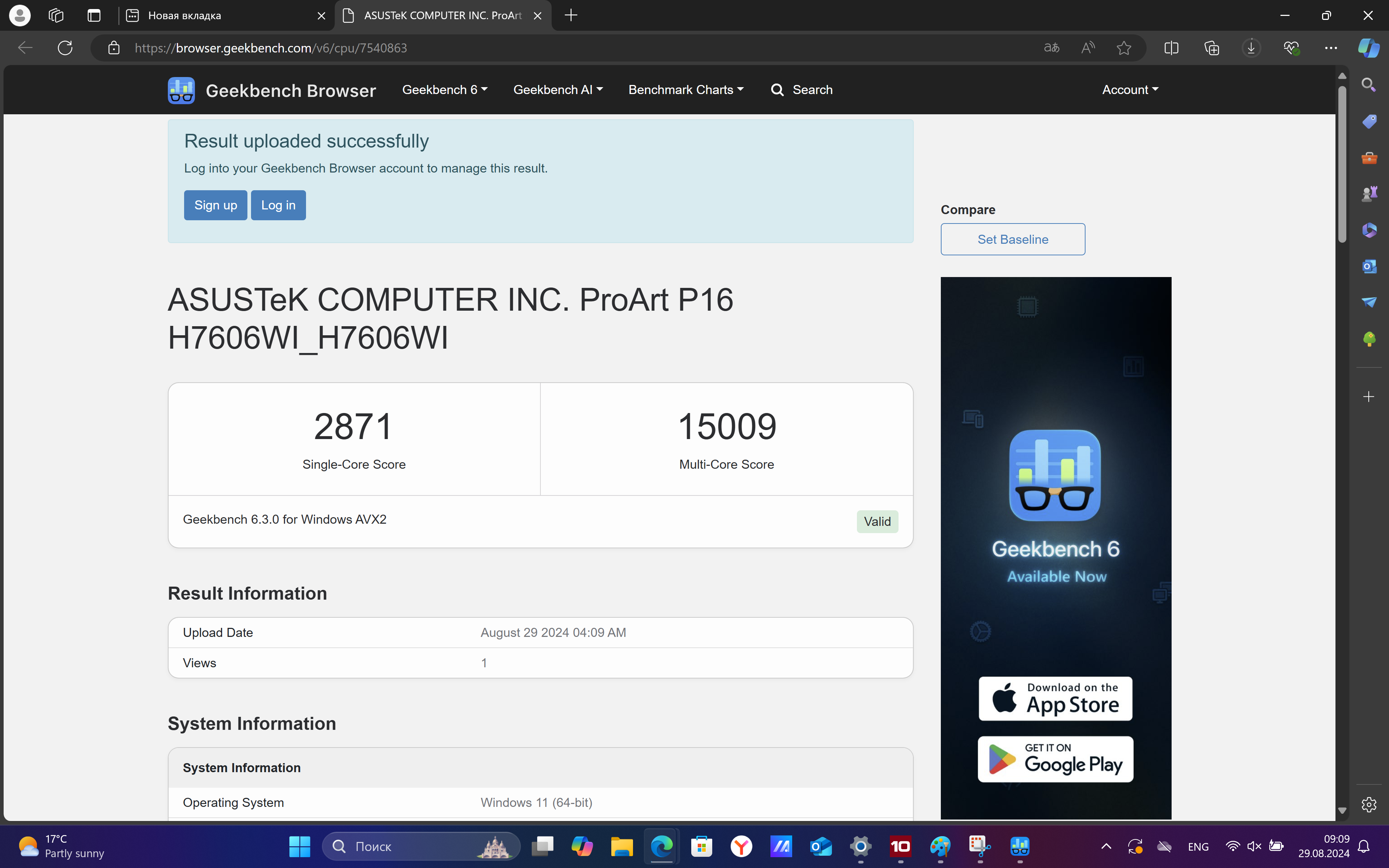The width and height of the screenshot is (1389, 868).
Task: Open the weather widget Partly sunny
Action: click(x=61, y=846)
